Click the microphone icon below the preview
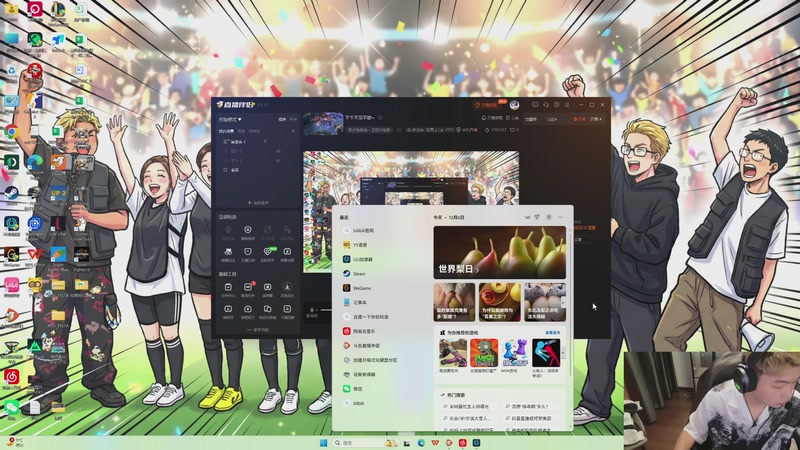Viewport: 800px width, 450px height. [312, 310]
